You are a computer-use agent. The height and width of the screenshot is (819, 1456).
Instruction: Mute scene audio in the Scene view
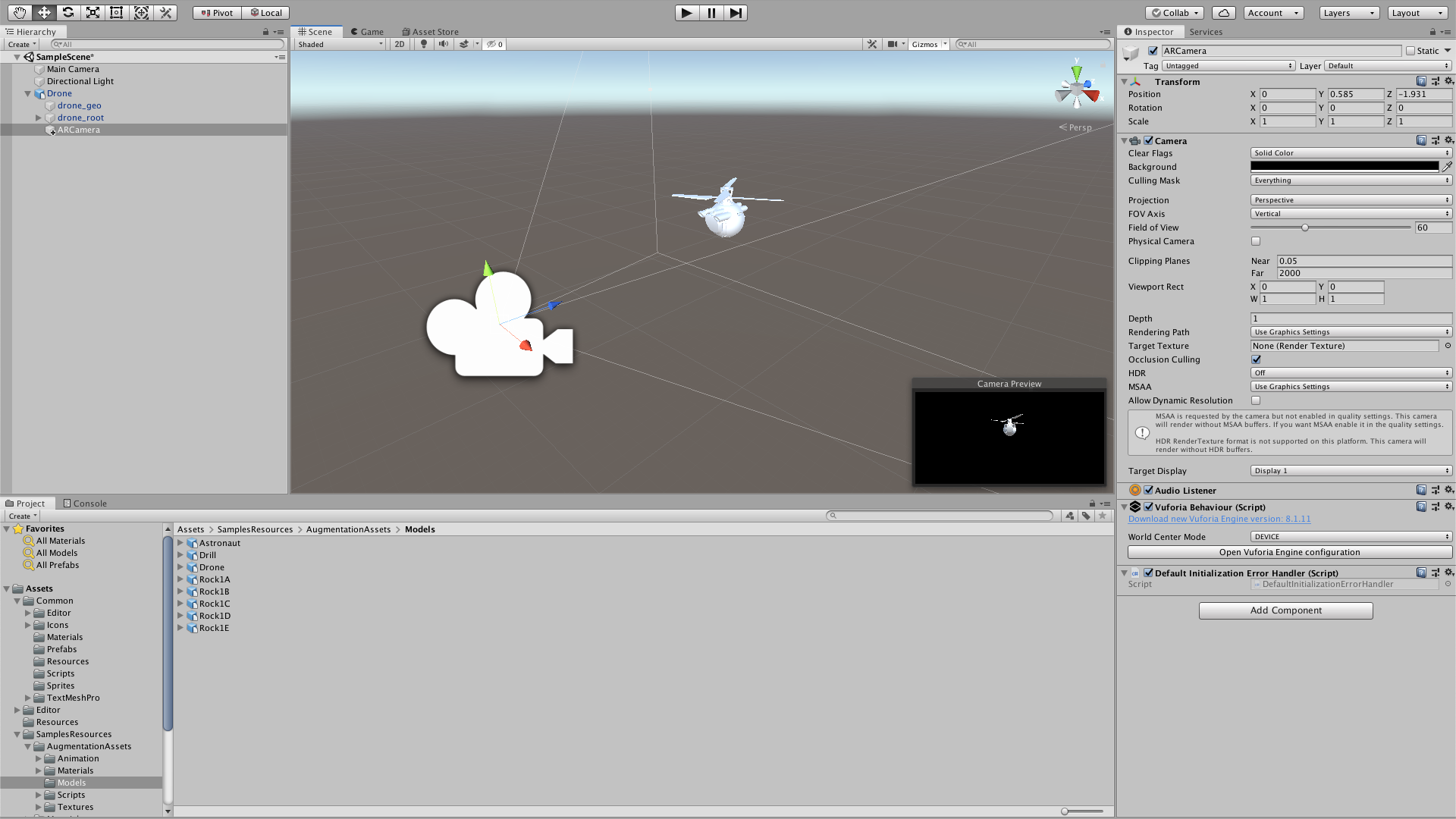pyautogui.click(x=444, y=44)
